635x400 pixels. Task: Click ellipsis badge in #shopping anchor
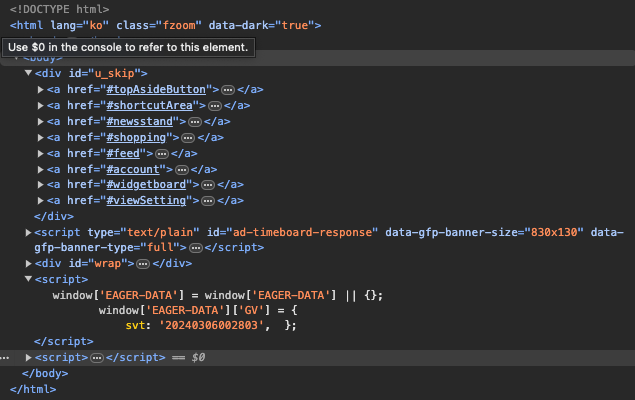(x=188, y=138)
